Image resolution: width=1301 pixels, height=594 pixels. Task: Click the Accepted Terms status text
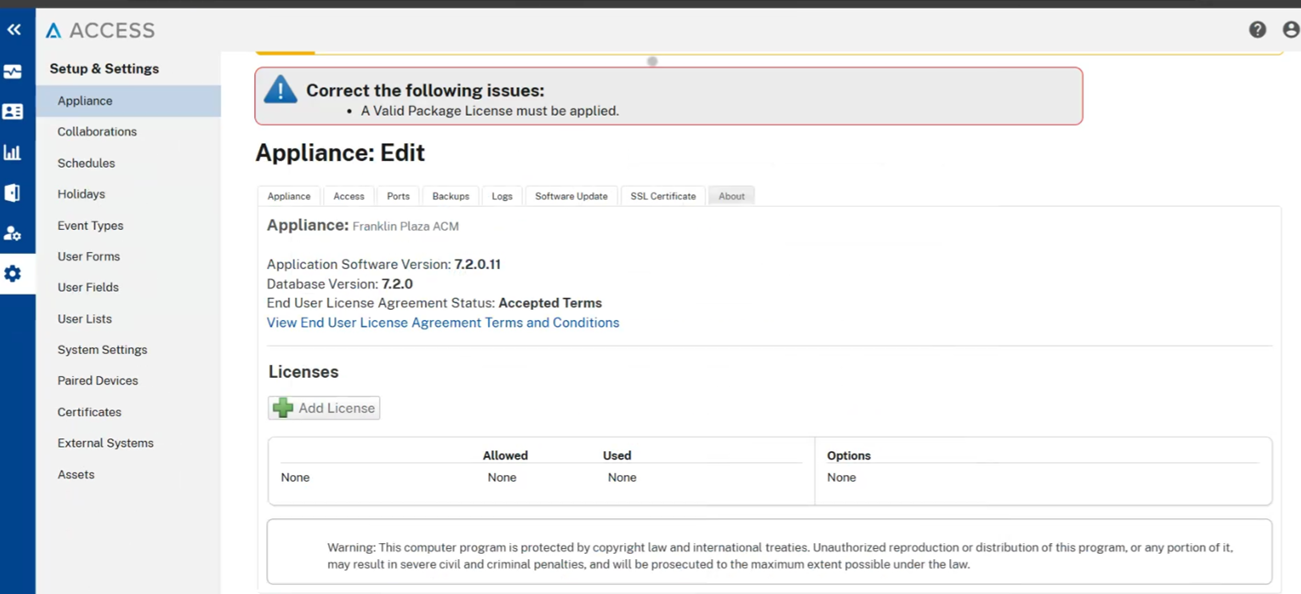click(550, 303)
